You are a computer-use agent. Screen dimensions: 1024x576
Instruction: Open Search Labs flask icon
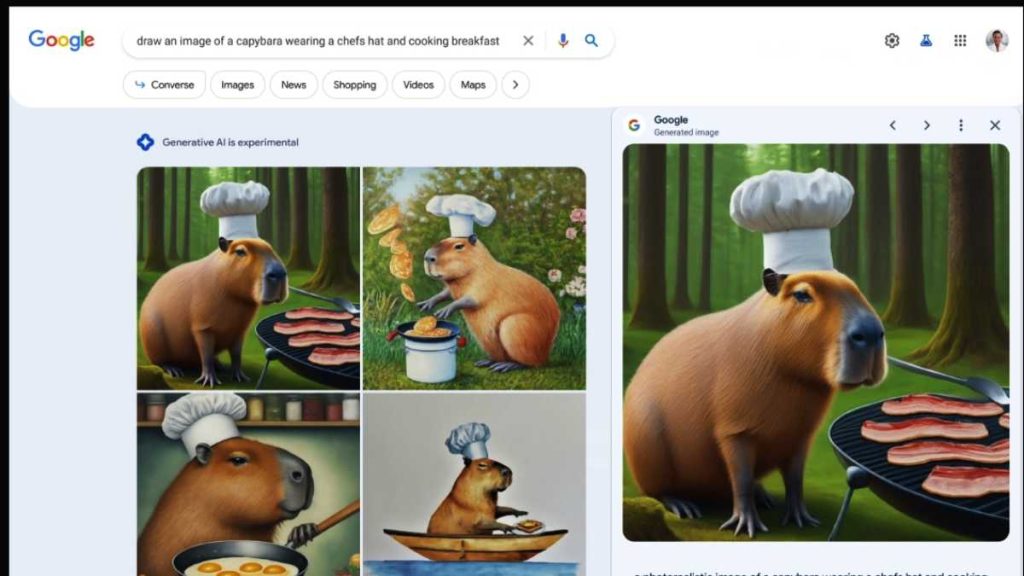coord(926,41)
